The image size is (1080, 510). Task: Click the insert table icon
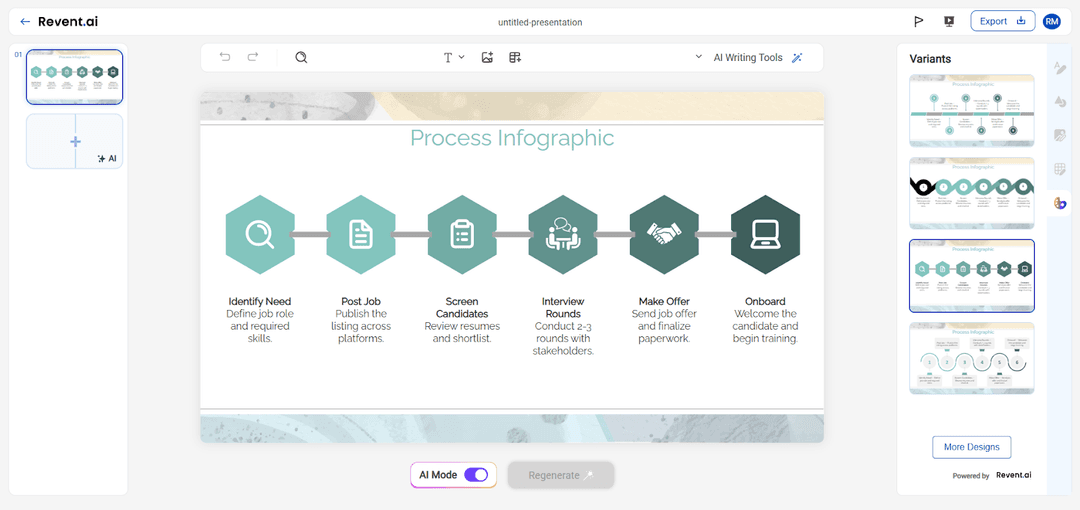click(515, 57)
